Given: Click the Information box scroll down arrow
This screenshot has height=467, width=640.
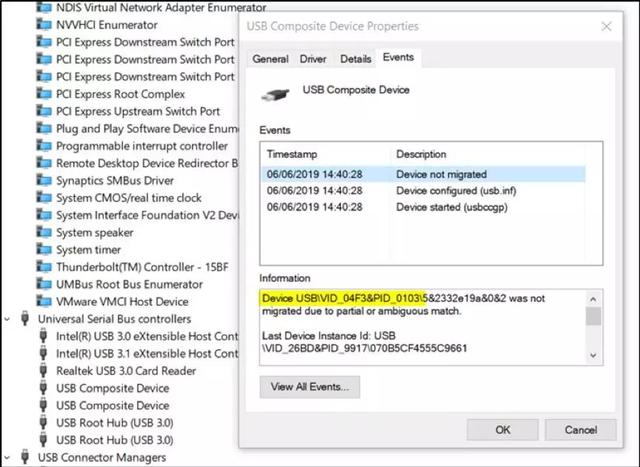Looking at the screenshot, I should click(x=593, y=356).
